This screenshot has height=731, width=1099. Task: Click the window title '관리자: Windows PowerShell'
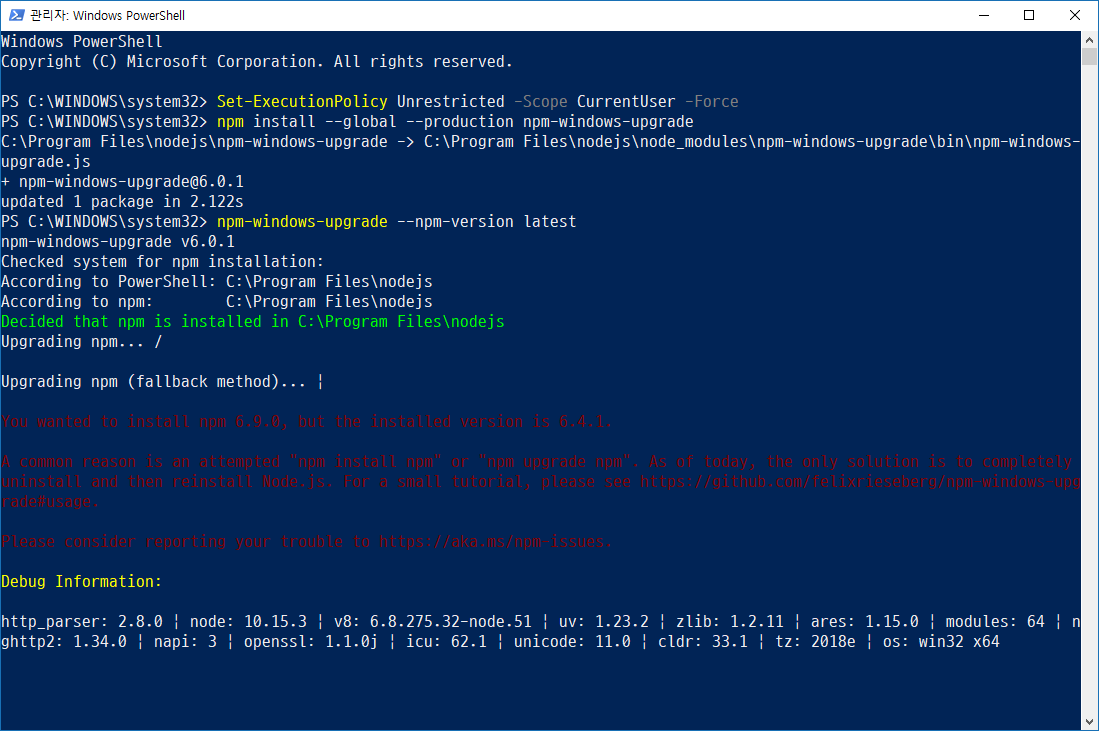point(108,15)
